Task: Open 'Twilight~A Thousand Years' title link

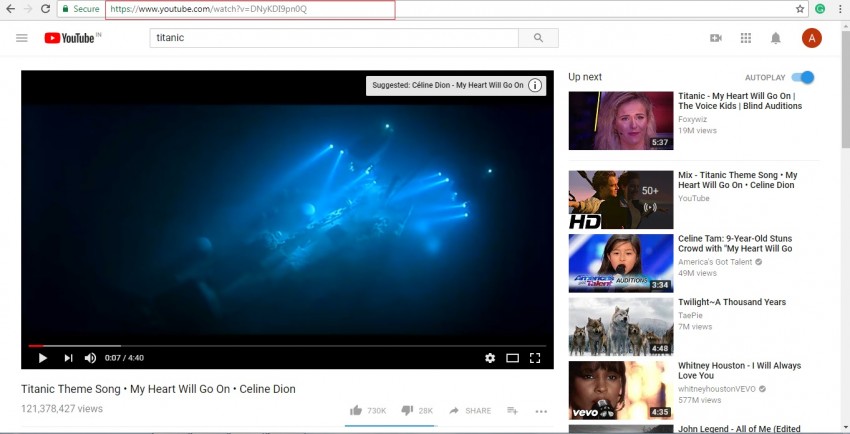Action: pos(732,302)
